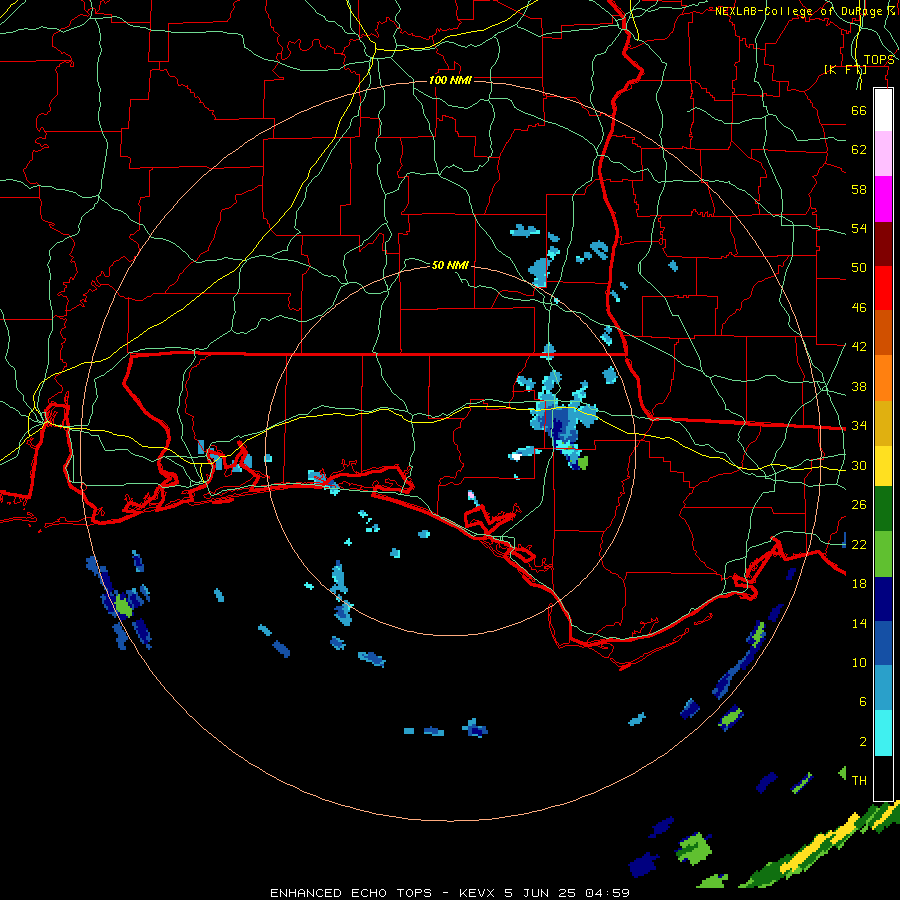This screenshot has height=900, width=900.
Task: Select the legend value 18
Action: (x=859, y=584)
